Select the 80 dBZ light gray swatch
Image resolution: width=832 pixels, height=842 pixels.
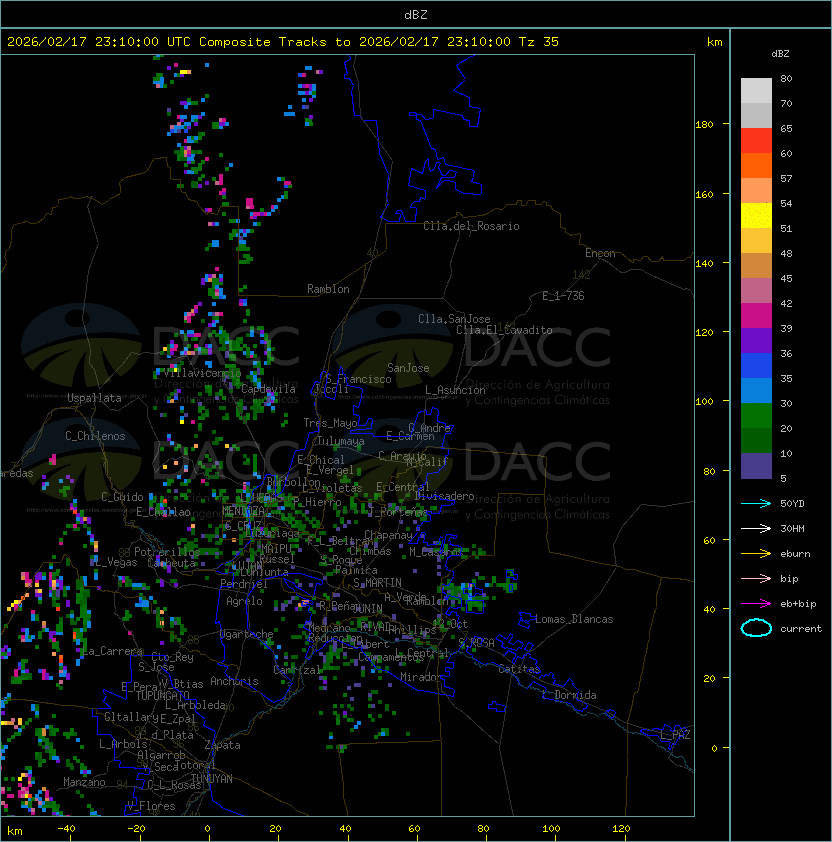pyautogui.click(x=756, y=90)
